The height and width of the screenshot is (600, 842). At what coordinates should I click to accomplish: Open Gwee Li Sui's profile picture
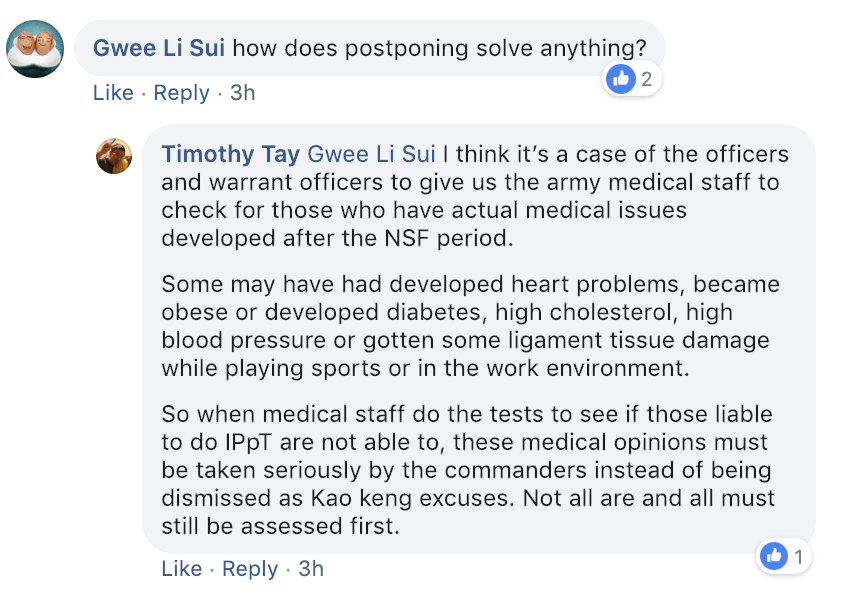(x=35, y=49)
